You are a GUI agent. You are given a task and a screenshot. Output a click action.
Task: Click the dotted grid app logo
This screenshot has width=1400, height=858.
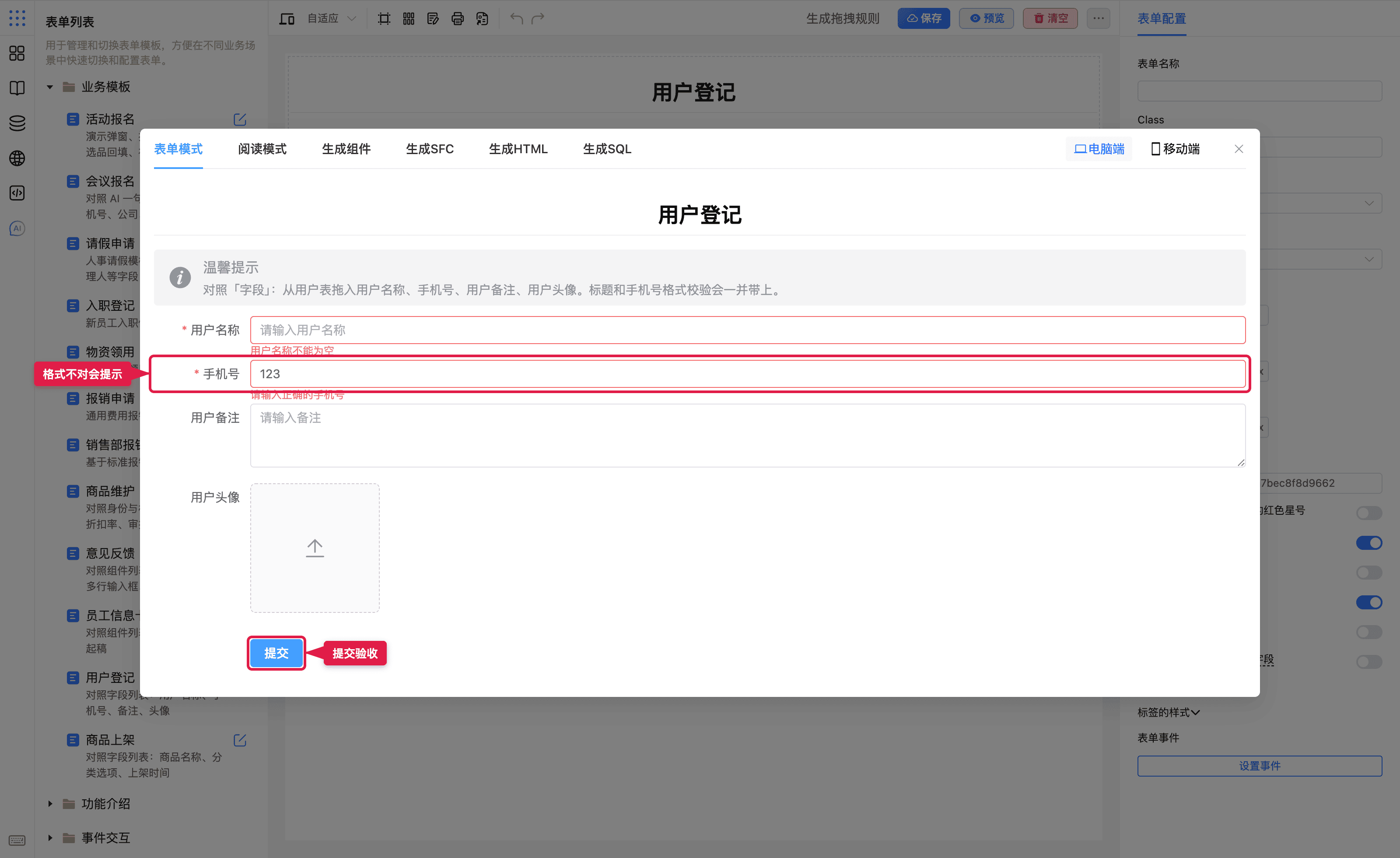click(17, 18)
